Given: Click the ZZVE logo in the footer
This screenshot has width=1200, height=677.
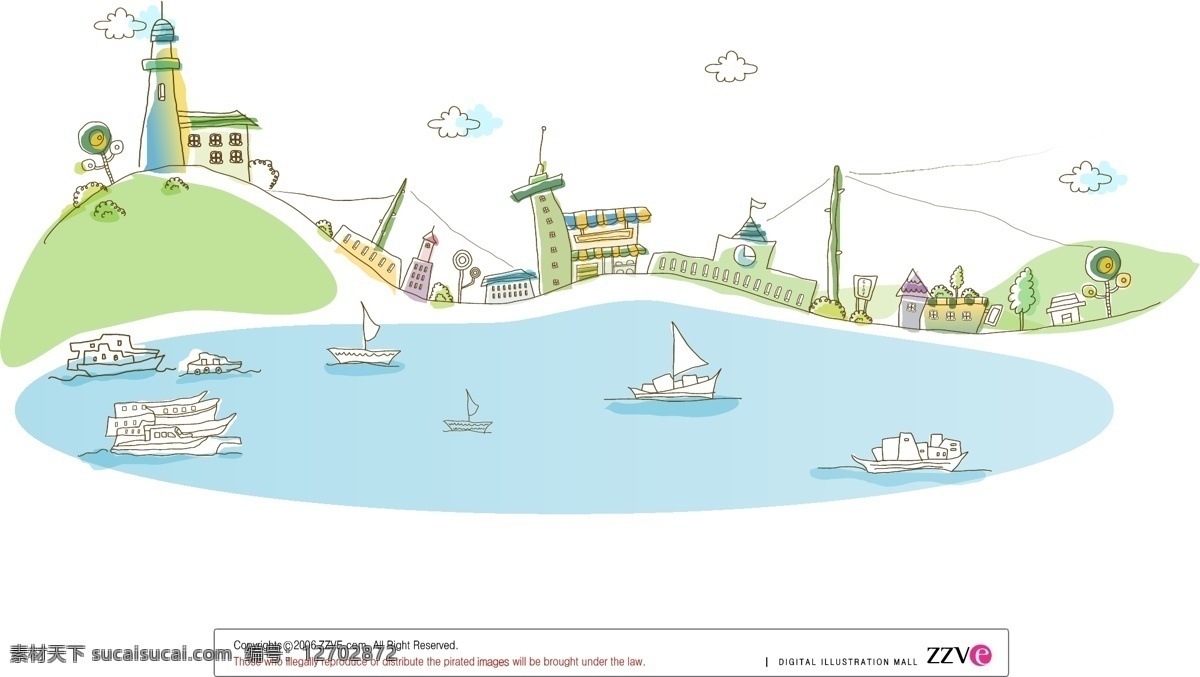Looking at the screenshot, I should [x=959, y=656].
